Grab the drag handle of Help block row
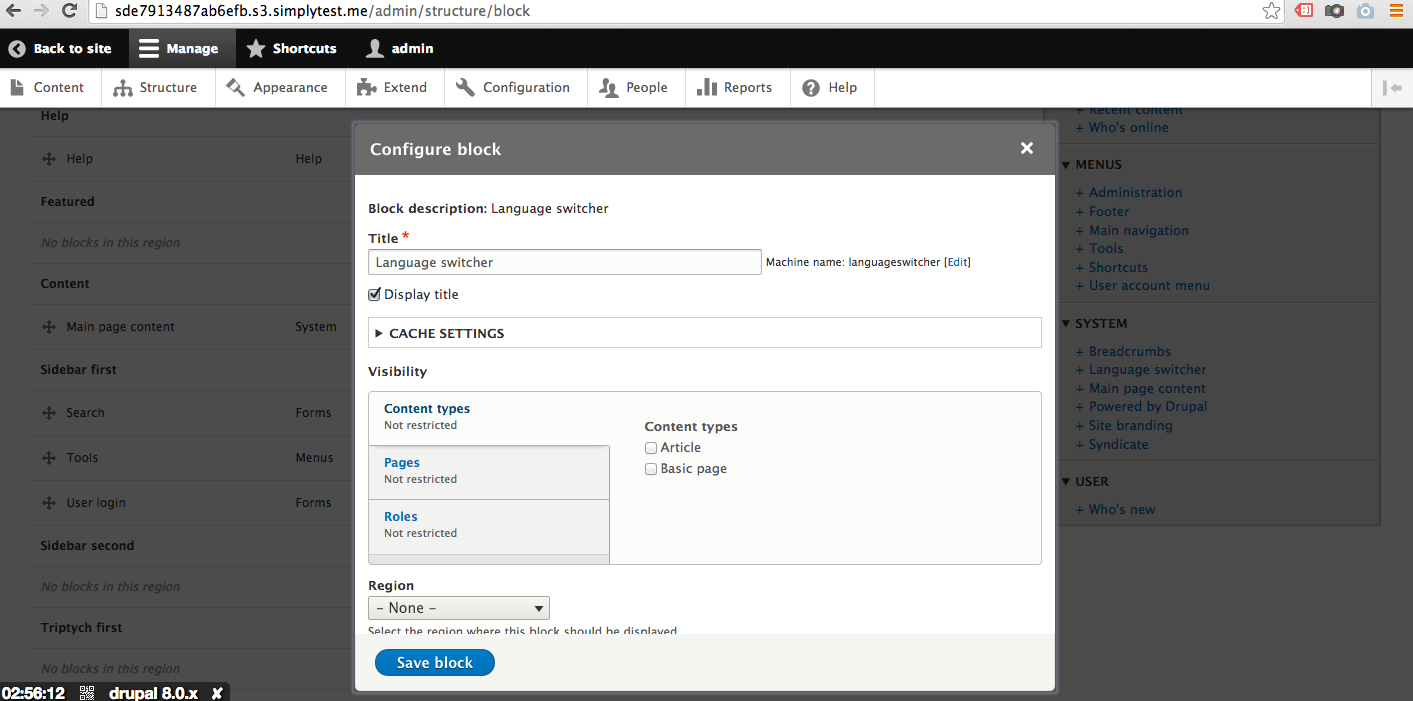The height and width of the screenshot is (701, 1413). click(x=49, y=159)
